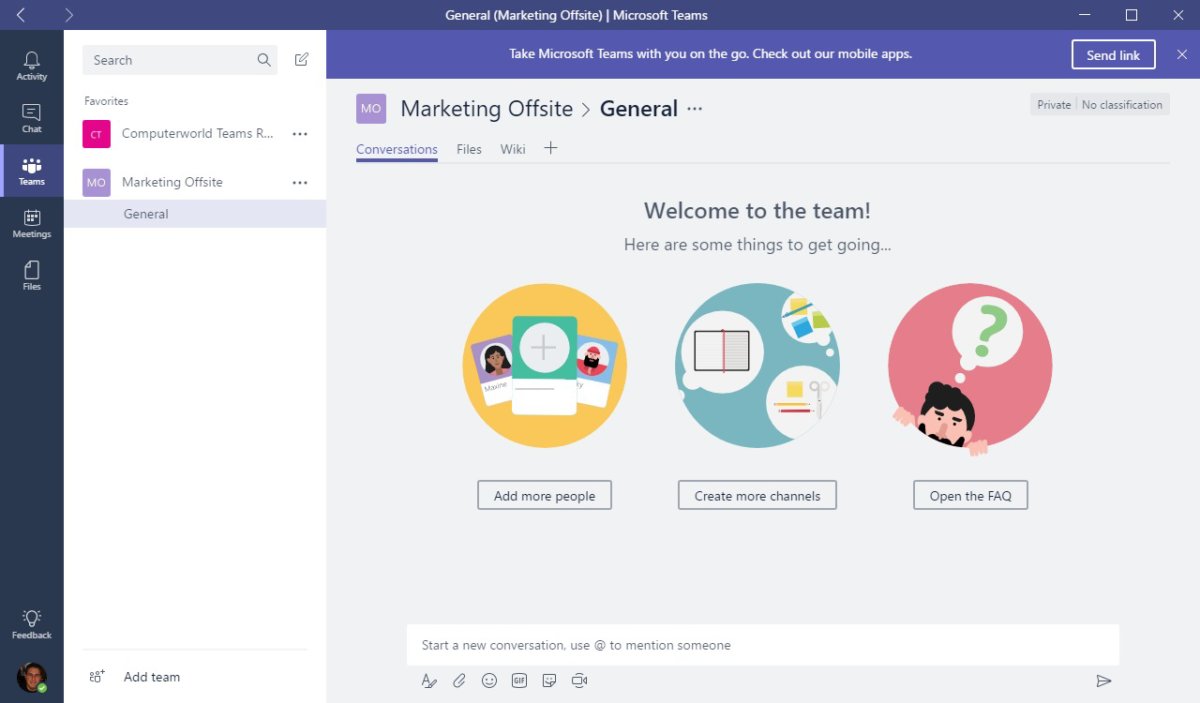
Task: Click the channels notebook illustration
Action: (757, 365)
